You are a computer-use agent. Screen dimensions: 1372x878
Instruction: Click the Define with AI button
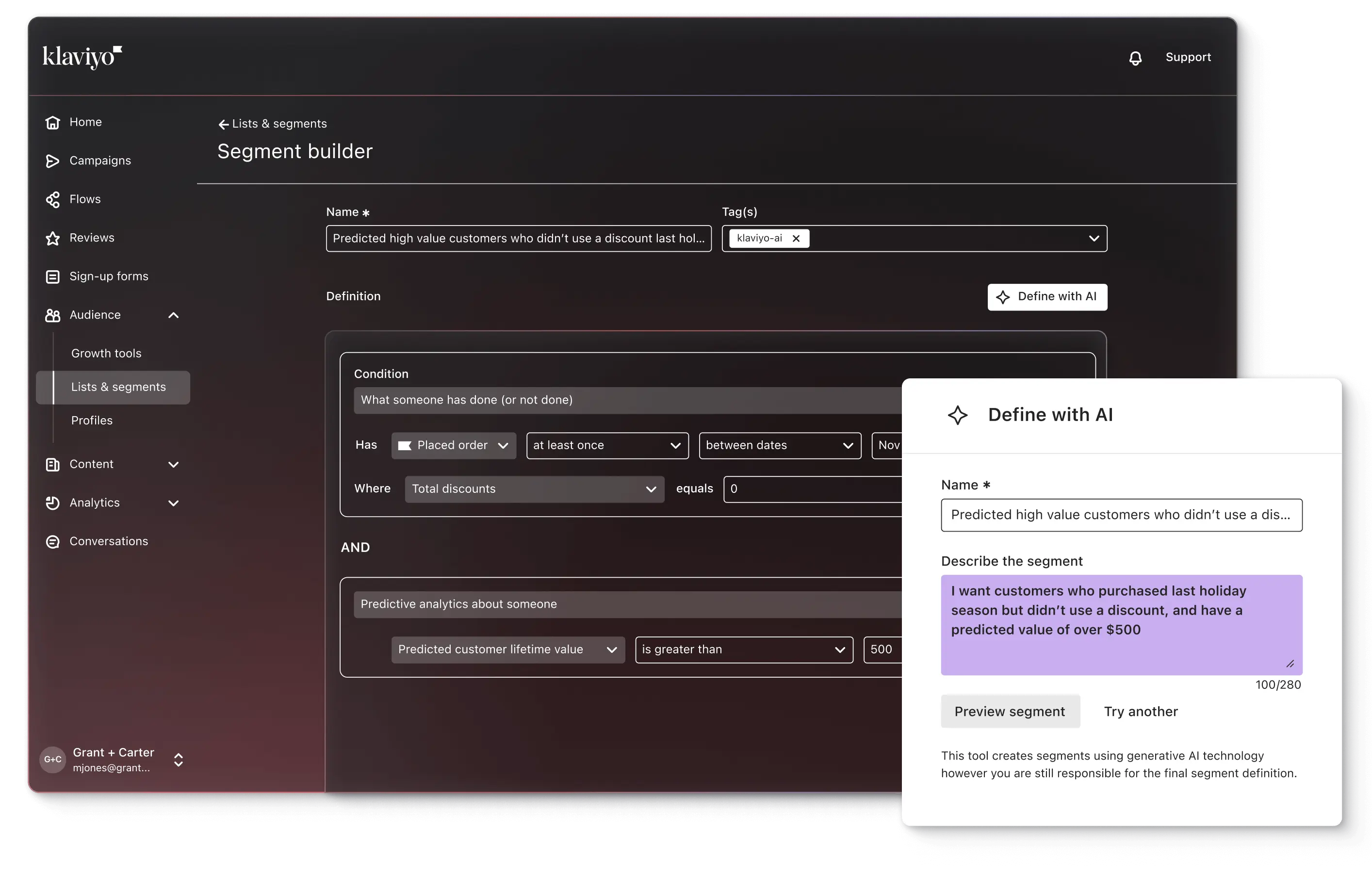tap(1047, 297)
